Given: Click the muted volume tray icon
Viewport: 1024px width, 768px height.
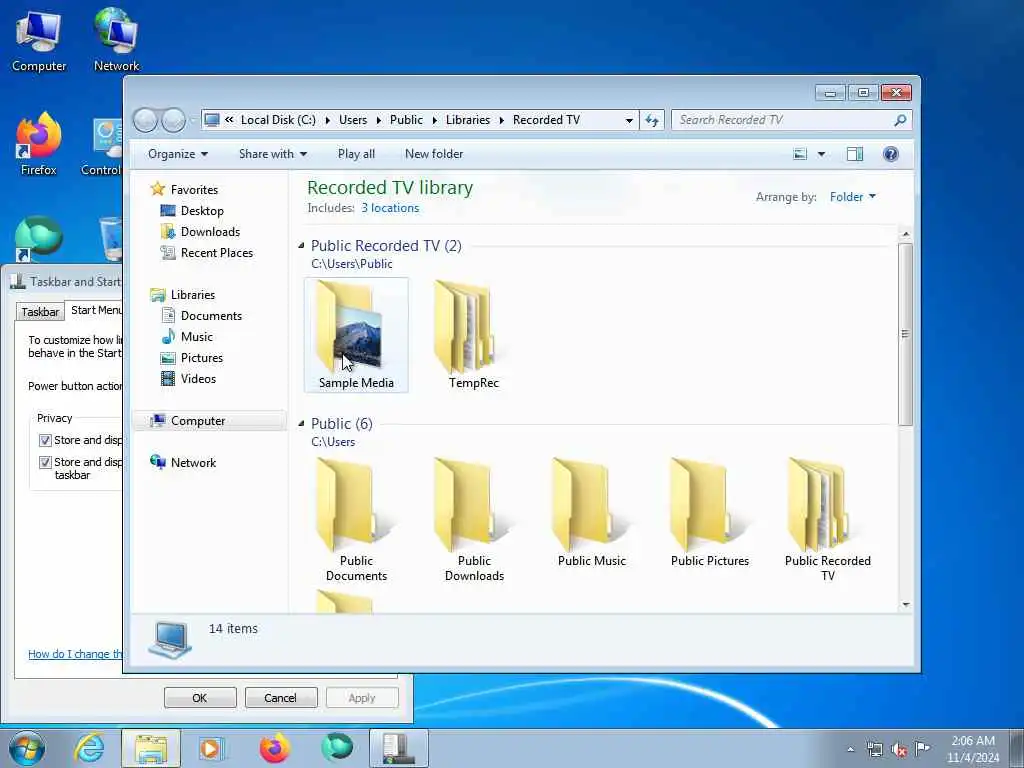Looking at the screenshot, I should coord(899,750).
